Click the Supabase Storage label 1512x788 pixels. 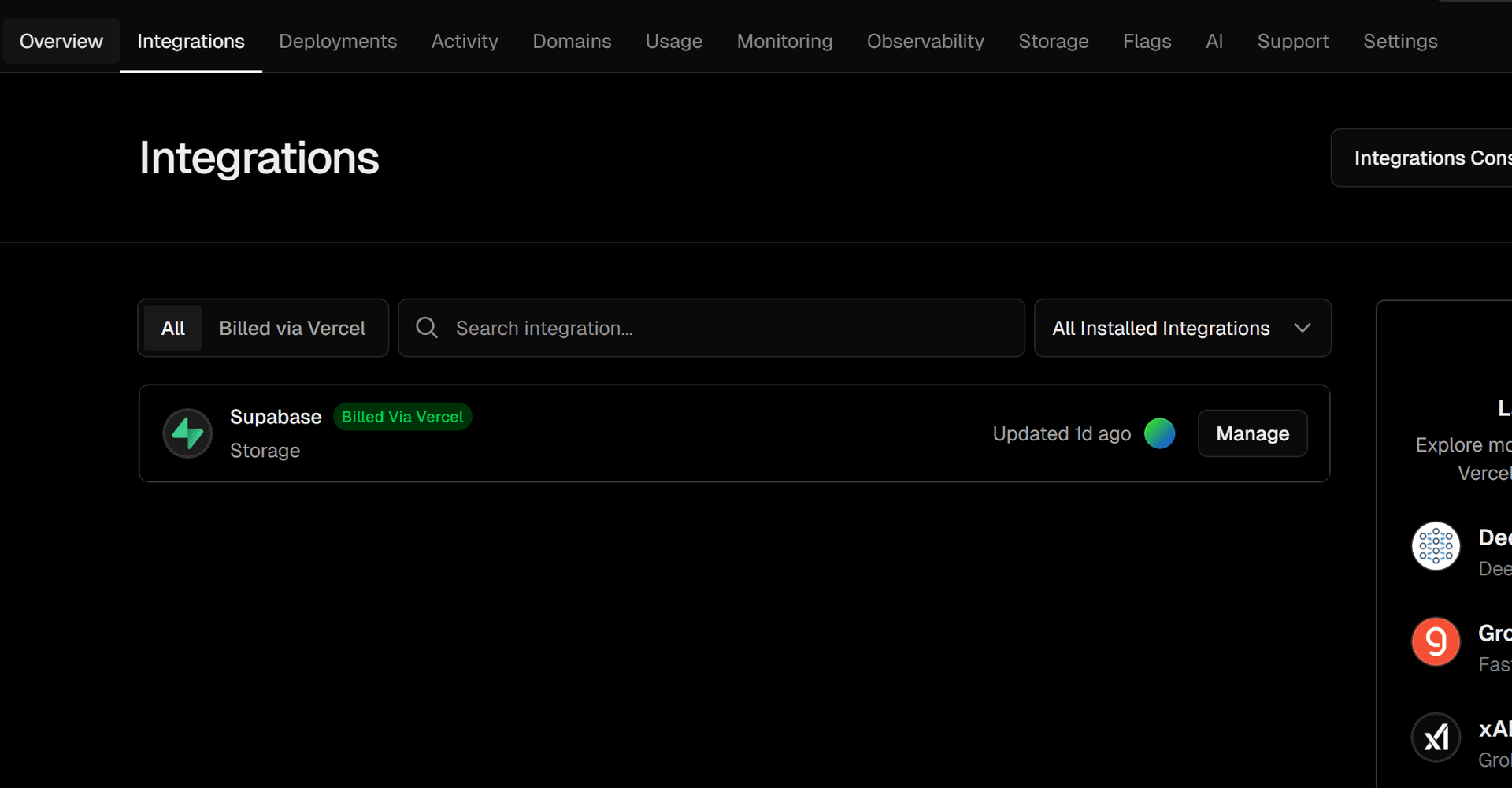point(265,451)
